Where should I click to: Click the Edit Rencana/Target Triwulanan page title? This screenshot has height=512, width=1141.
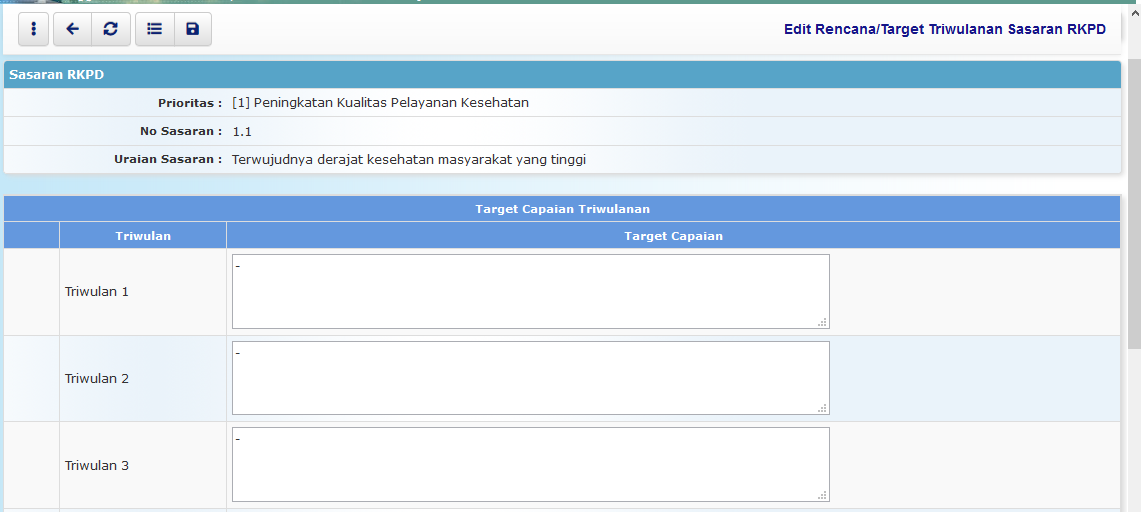(x=944, y=30)
